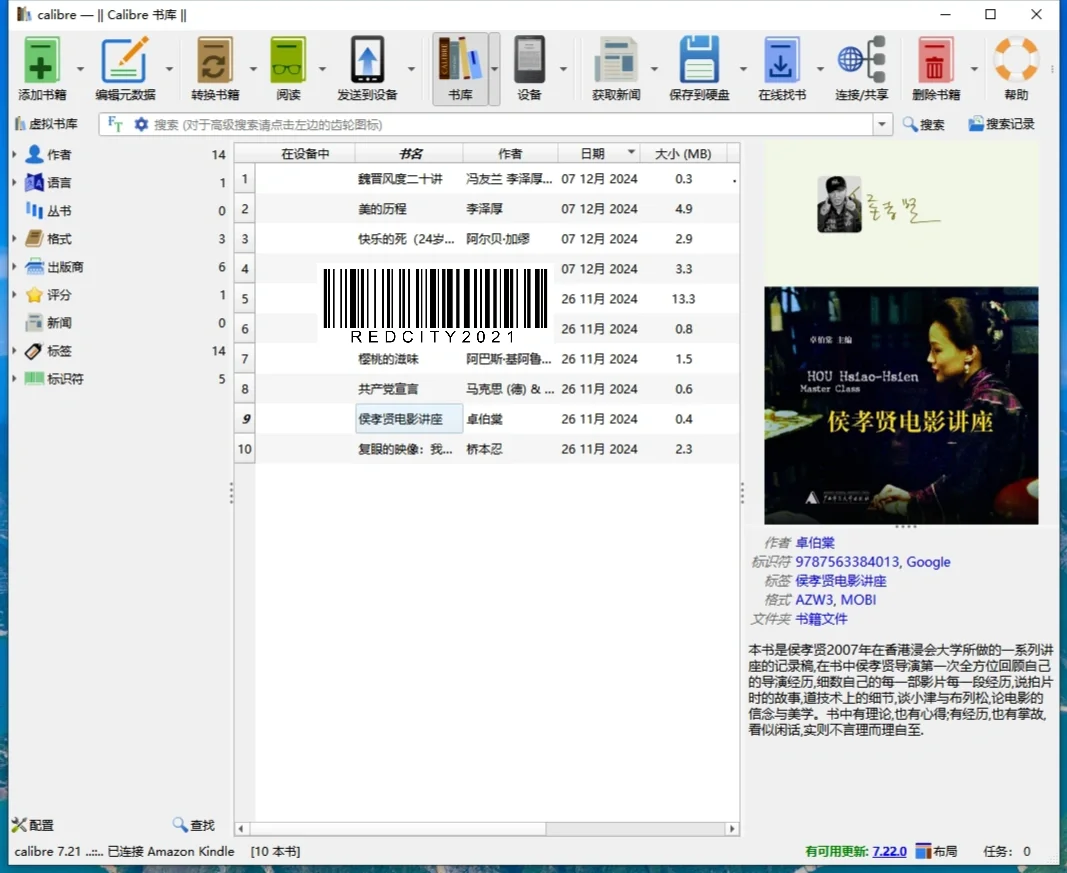
Task: Open dropdown arrow next to Remove books
Action: coord(974,69)
